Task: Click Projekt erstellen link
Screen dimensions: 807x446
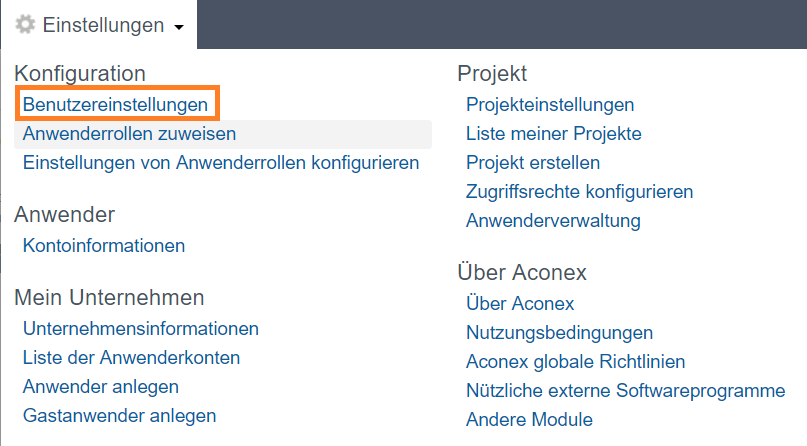Action: (x=533, y=163)
